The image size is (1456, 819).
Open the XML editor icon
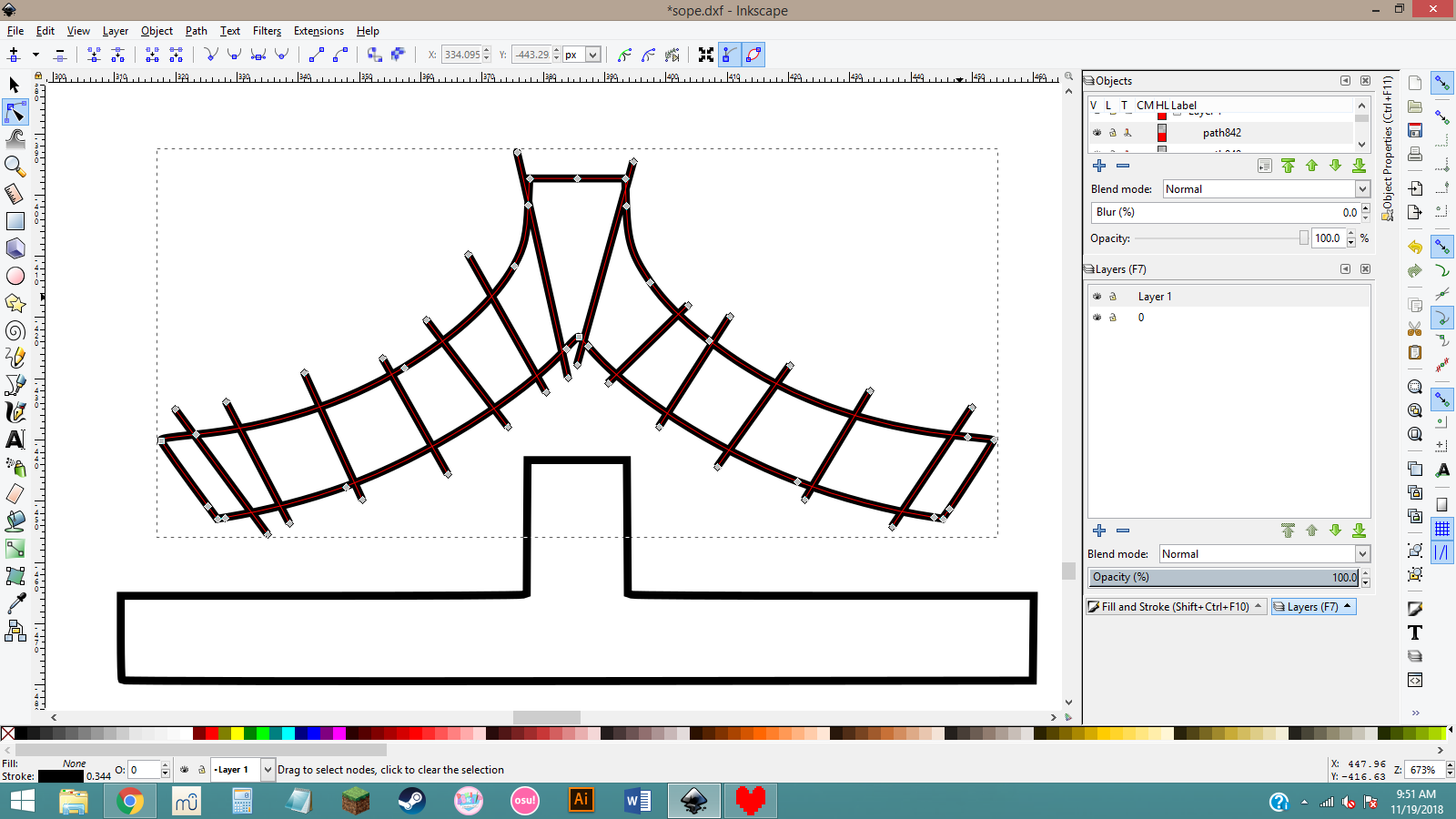click(x=1415, y=680)
